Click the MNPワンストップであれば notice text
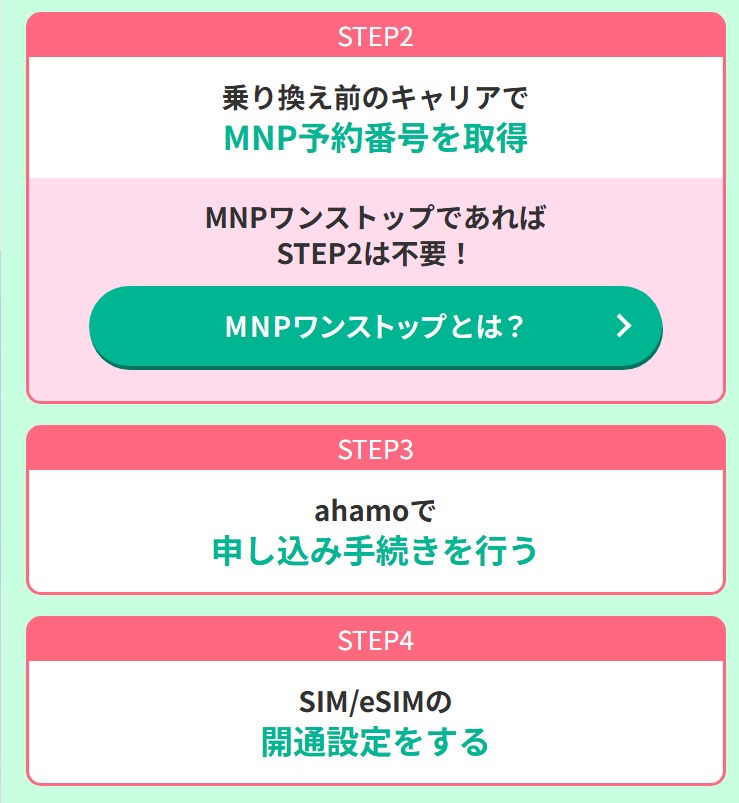 [375, 217]
